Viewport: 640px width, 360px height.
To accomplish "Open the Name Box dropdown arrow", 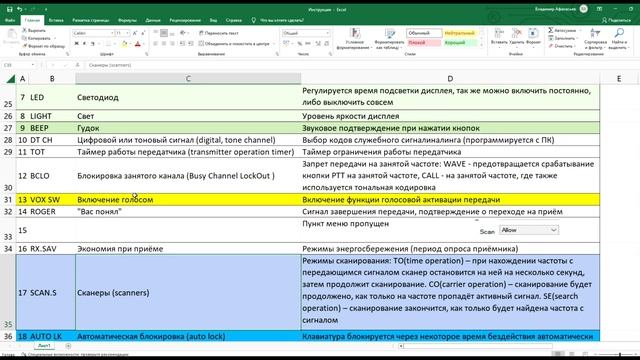I will [x=33, y=65].
